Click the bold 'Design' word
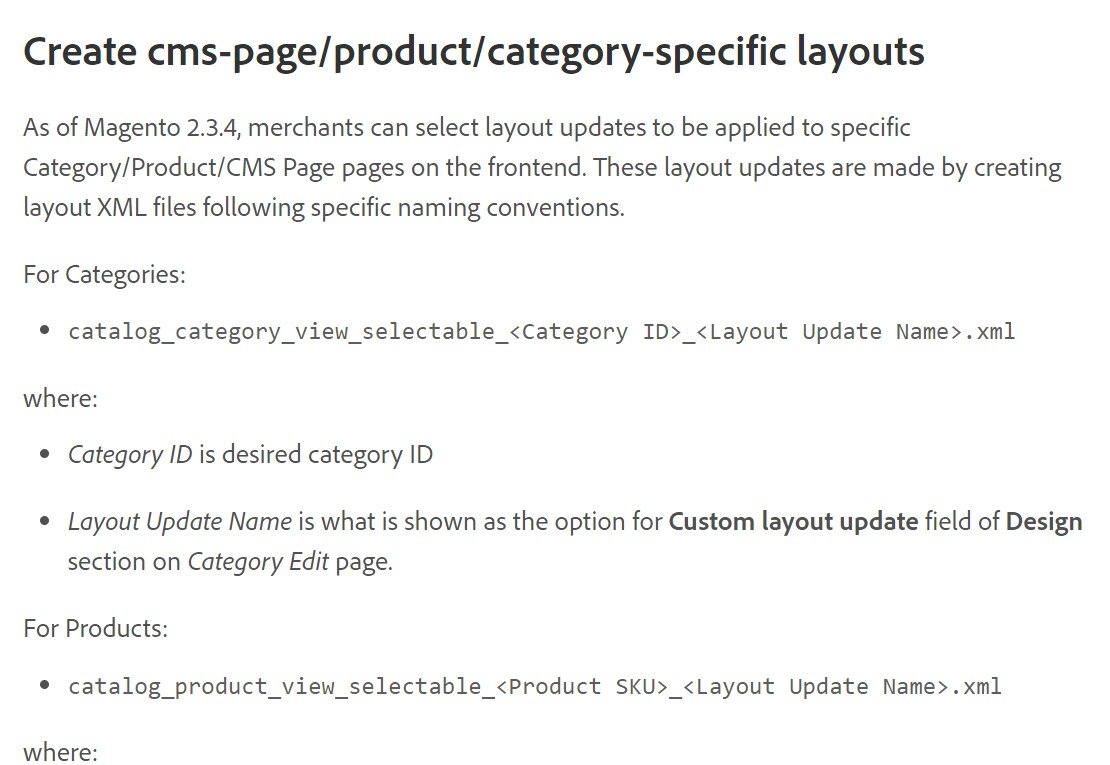This screenshot has width=1110, height=765. coord(1043,521)
